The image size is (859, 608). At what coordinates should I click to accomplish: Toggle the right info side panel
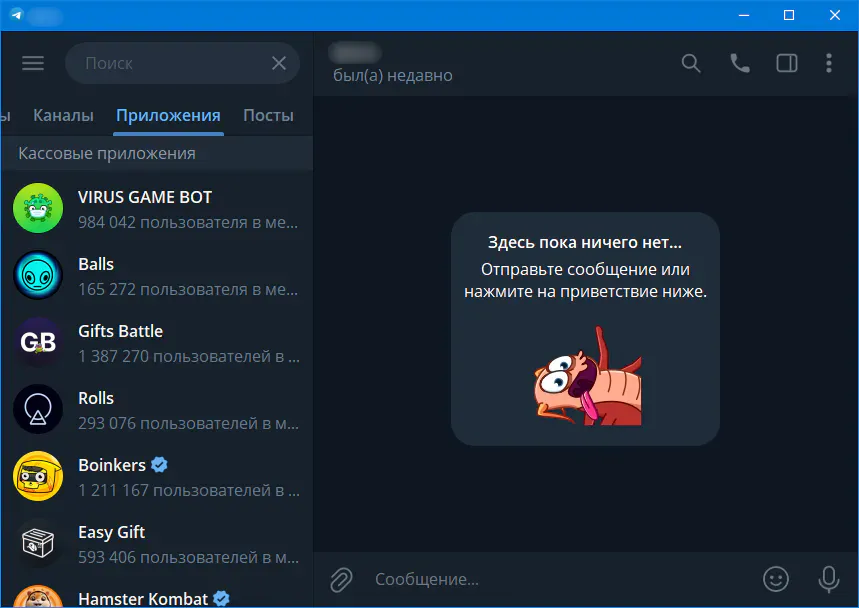click(787, 64)
